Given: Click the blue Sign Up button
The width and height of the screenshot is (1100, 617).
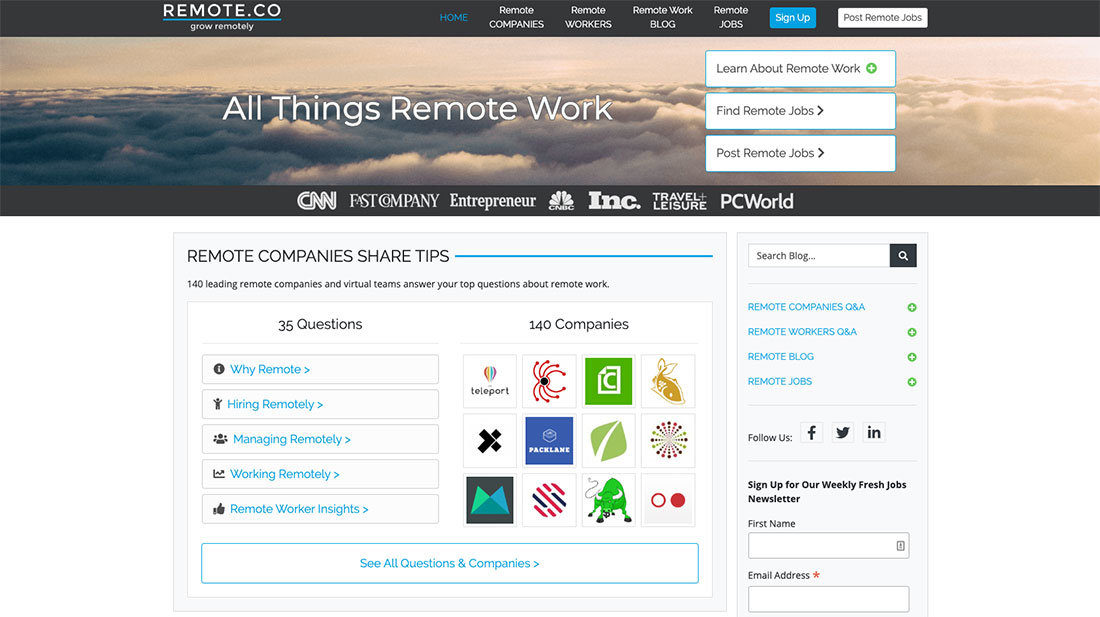Looking at the screenshot, I should pos(793,18).
